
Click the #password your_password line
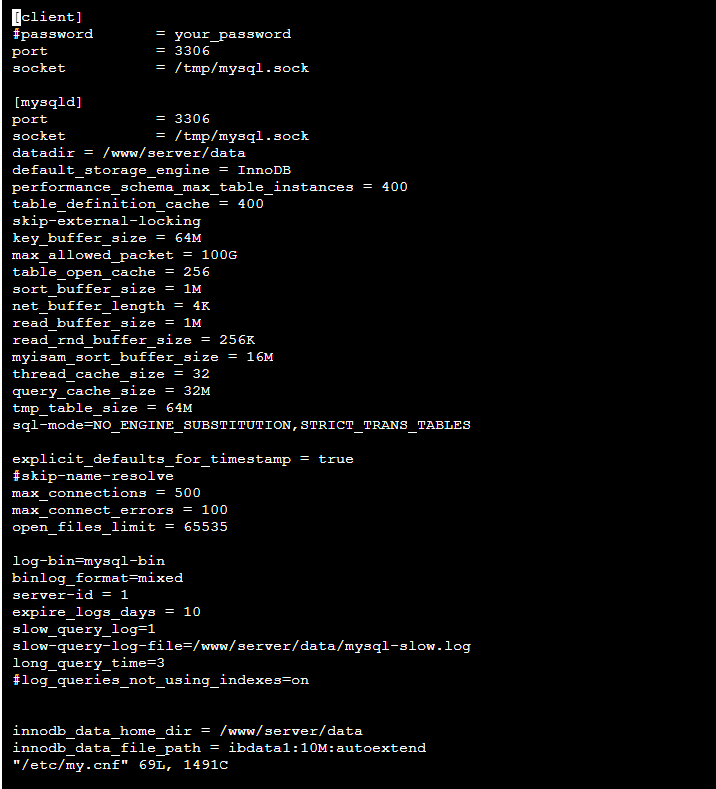(151, 34)
